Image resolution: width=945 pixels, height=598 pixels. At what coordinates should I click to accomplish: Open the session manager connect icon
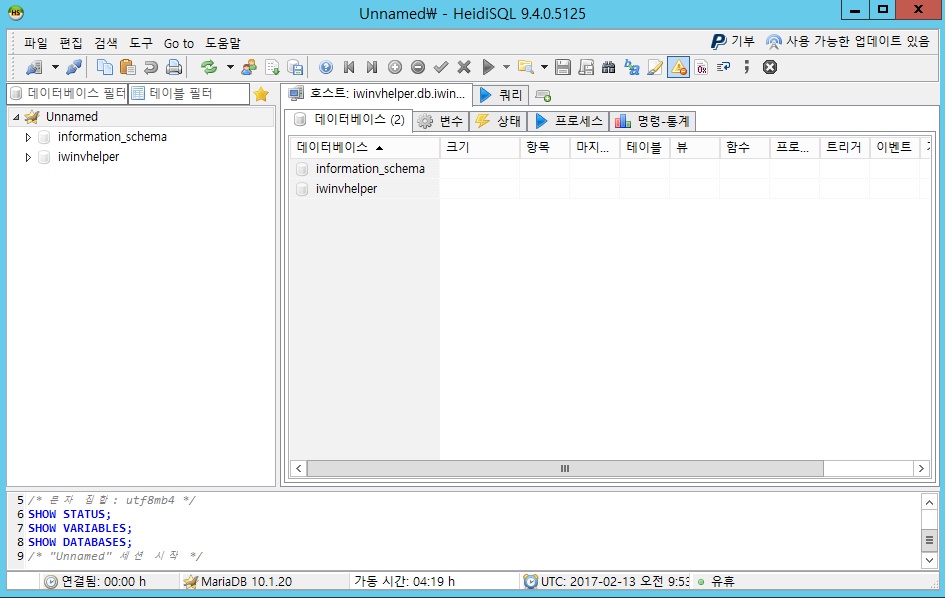(x=34, y=67)
